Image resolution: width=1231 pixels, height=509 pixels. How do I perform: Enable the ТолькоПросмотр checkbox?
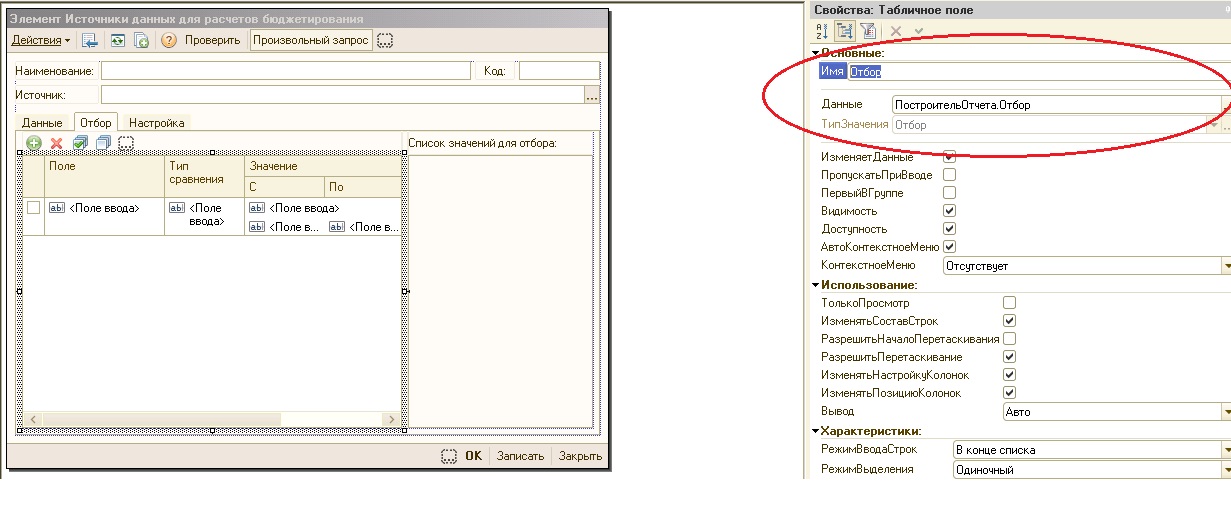1009,302
